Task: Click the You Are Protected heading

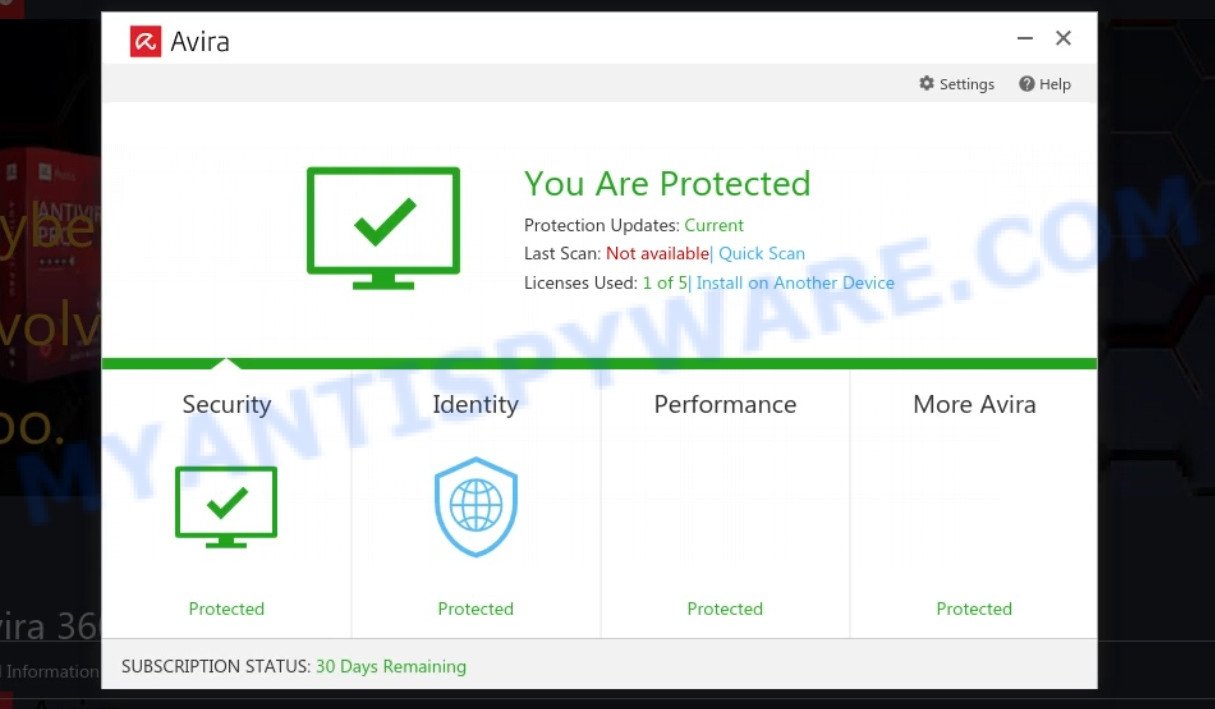Action: pos(667,184)
